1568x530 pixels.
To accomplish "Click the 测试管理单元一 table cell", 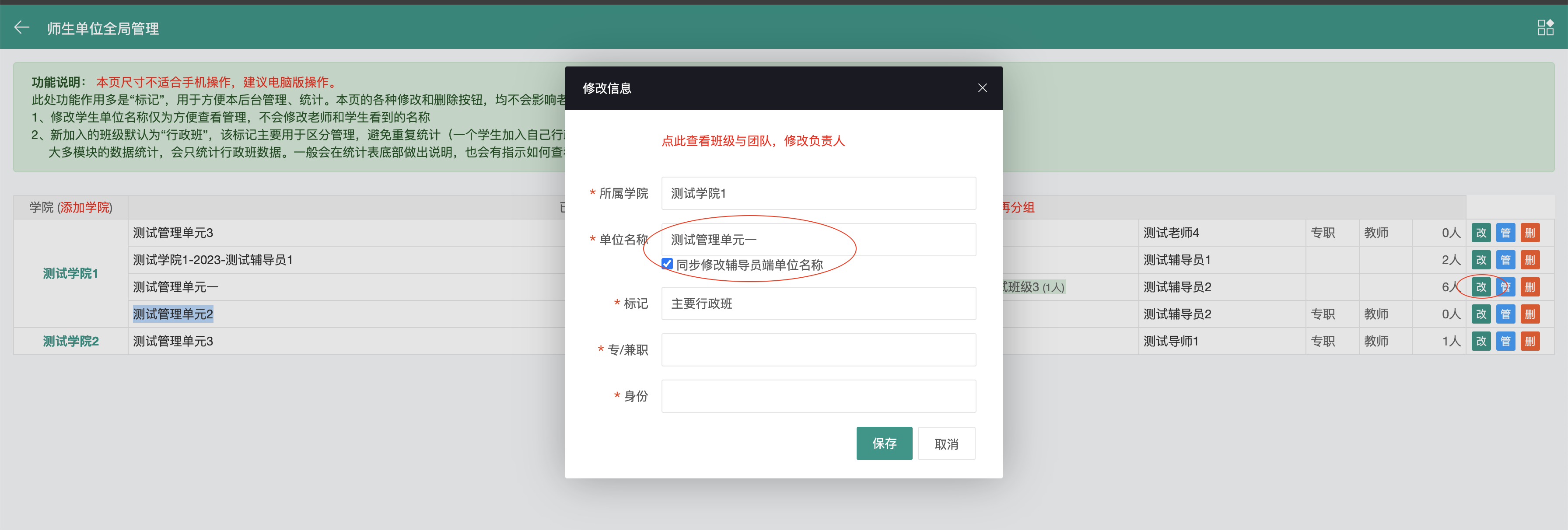I will click(x=175, y=287).
